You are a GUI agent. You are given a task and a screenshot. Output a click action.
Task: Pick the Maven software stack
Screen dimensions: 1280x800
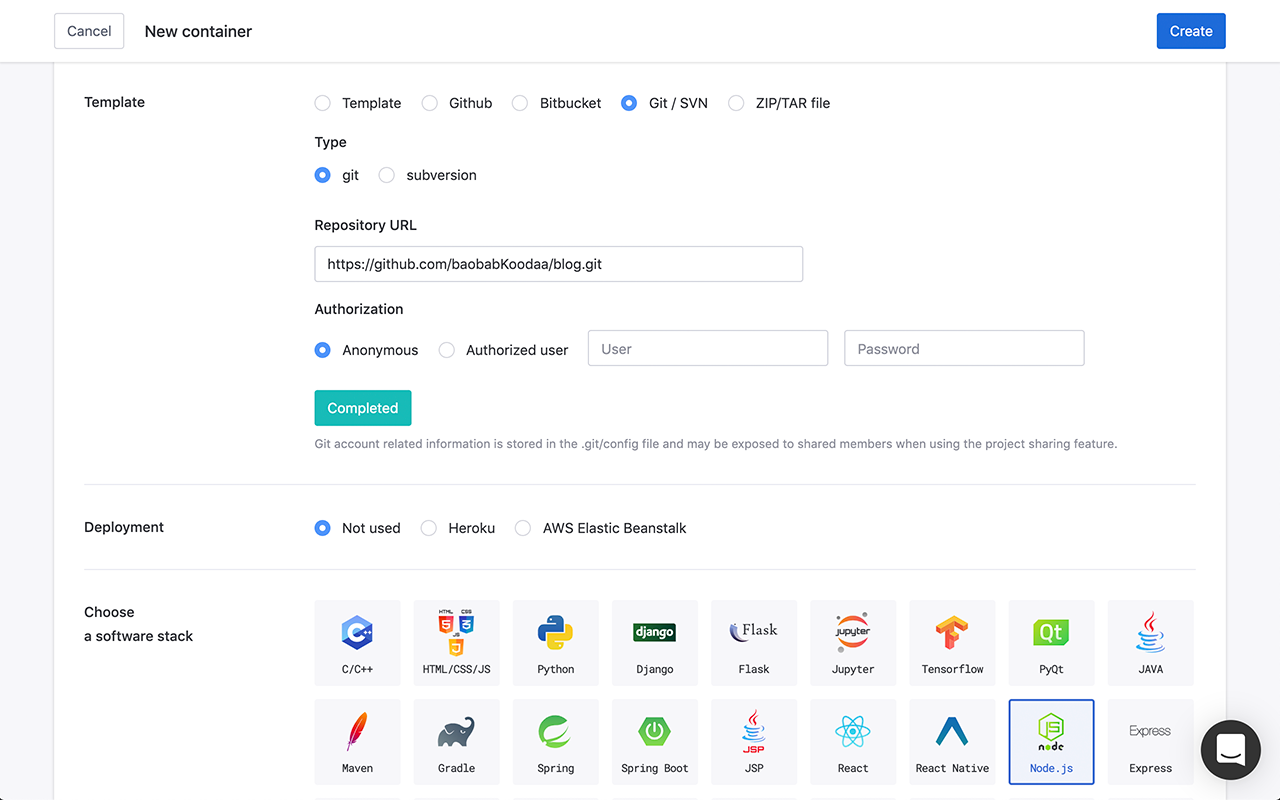(357, 741)
